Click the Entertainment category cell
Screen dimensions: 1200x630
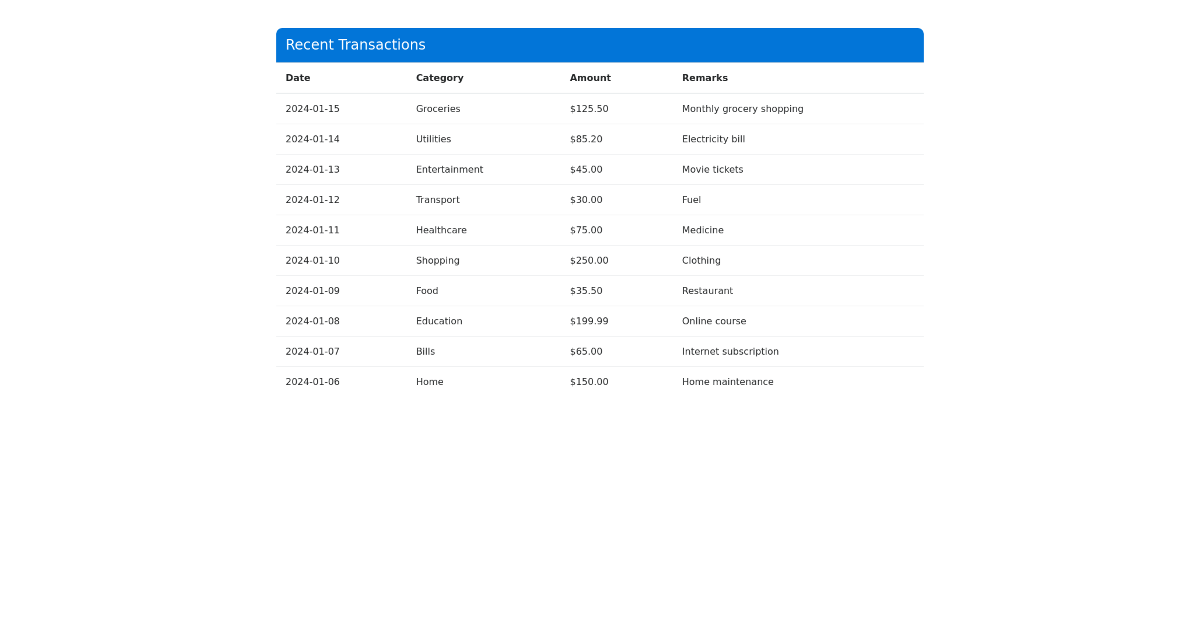pyautogui.click(x=449, y=169)
